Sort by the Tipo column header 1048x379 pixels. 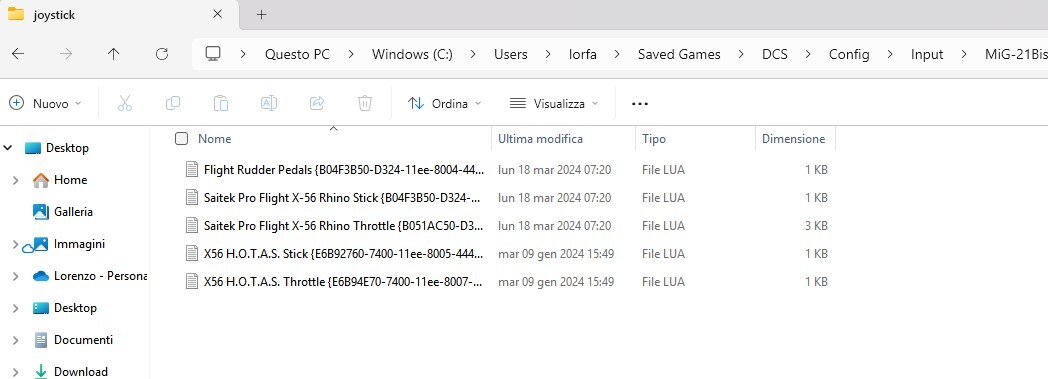point(654,139)
